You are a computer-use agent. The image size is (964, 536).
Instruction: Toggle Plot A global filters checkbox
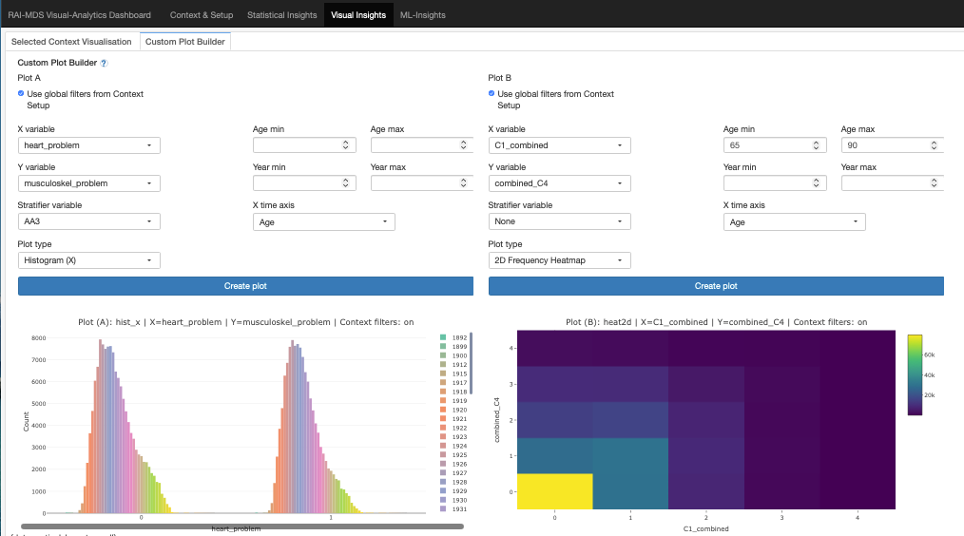pyautogui.click(x=21, y=93)
